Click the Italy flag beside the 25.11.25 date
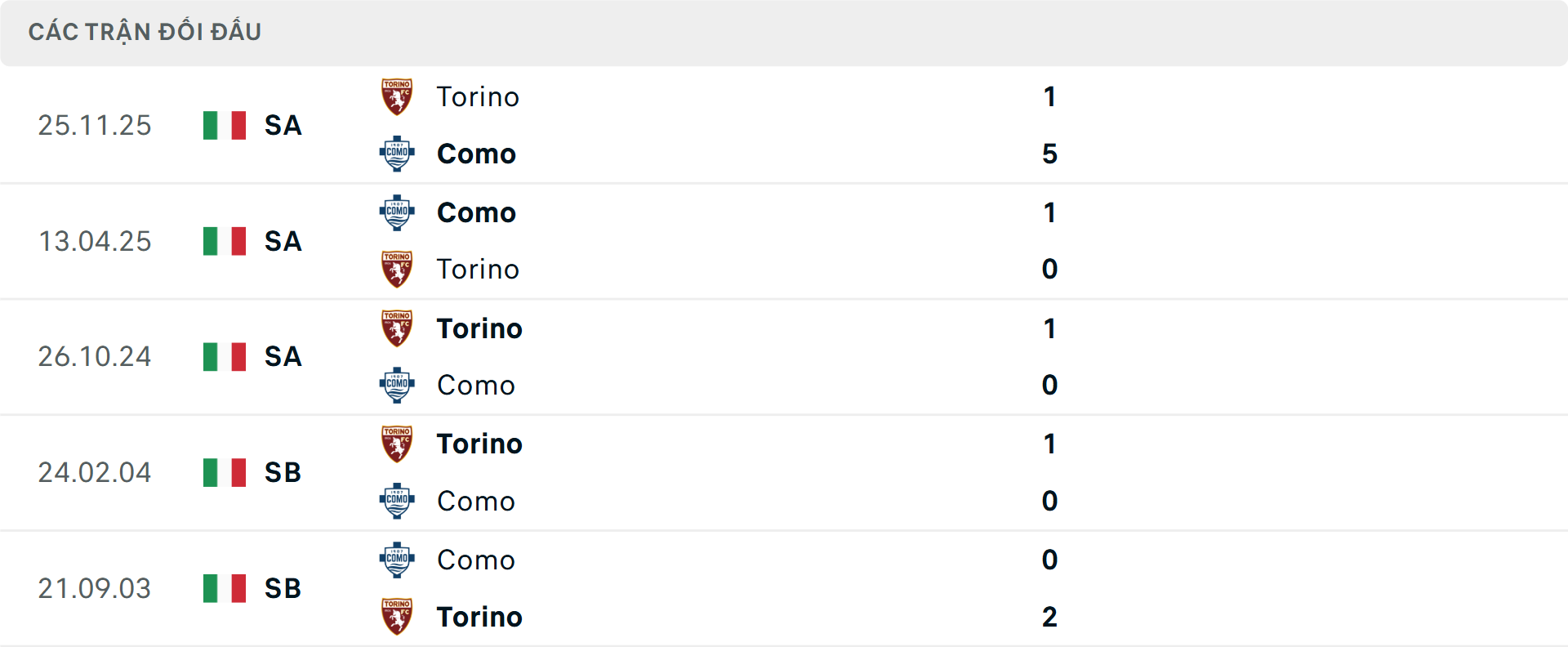Viewport: 1568px width, 647px height. click(x=224, y=125)
